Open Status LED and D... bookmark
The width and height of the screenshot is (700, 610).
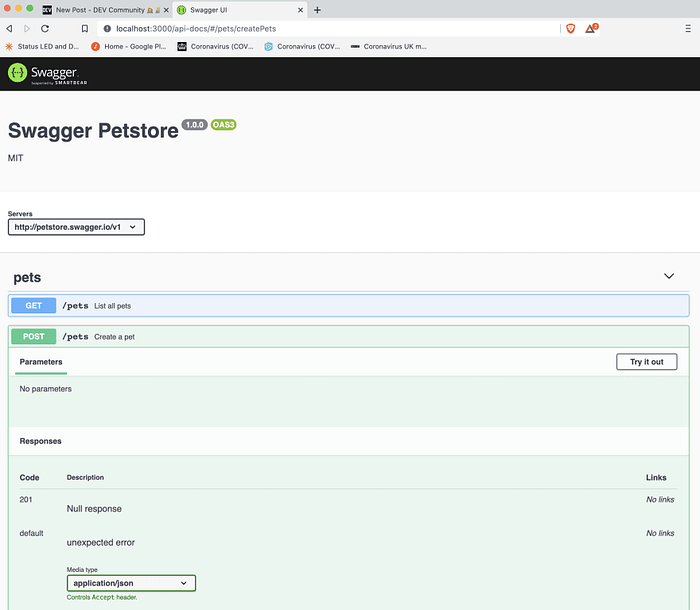[42, 46]
